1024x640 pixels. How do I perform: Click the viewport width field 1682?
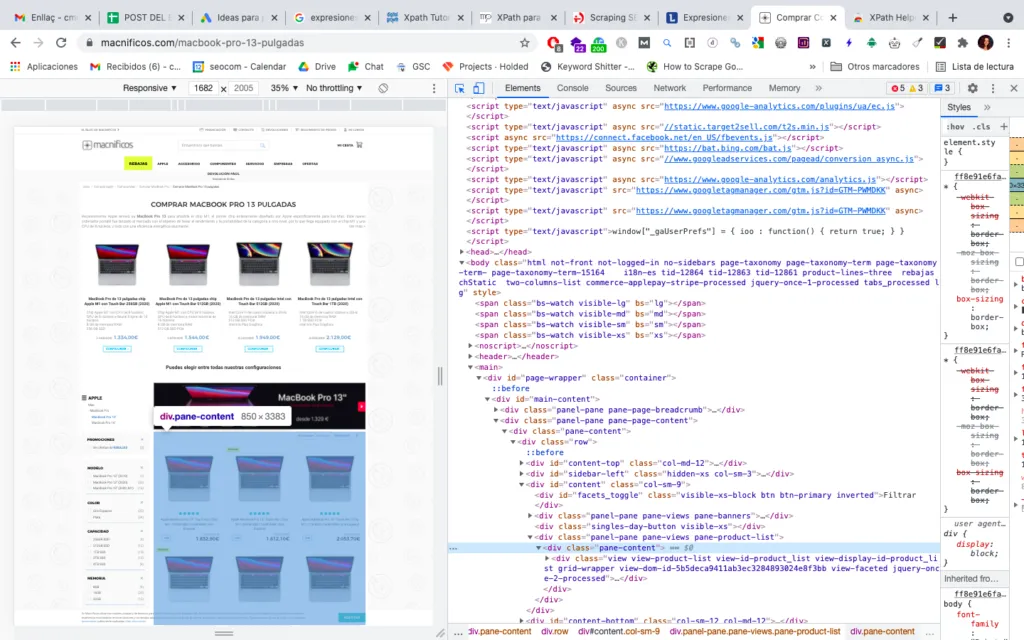point(204,88)
